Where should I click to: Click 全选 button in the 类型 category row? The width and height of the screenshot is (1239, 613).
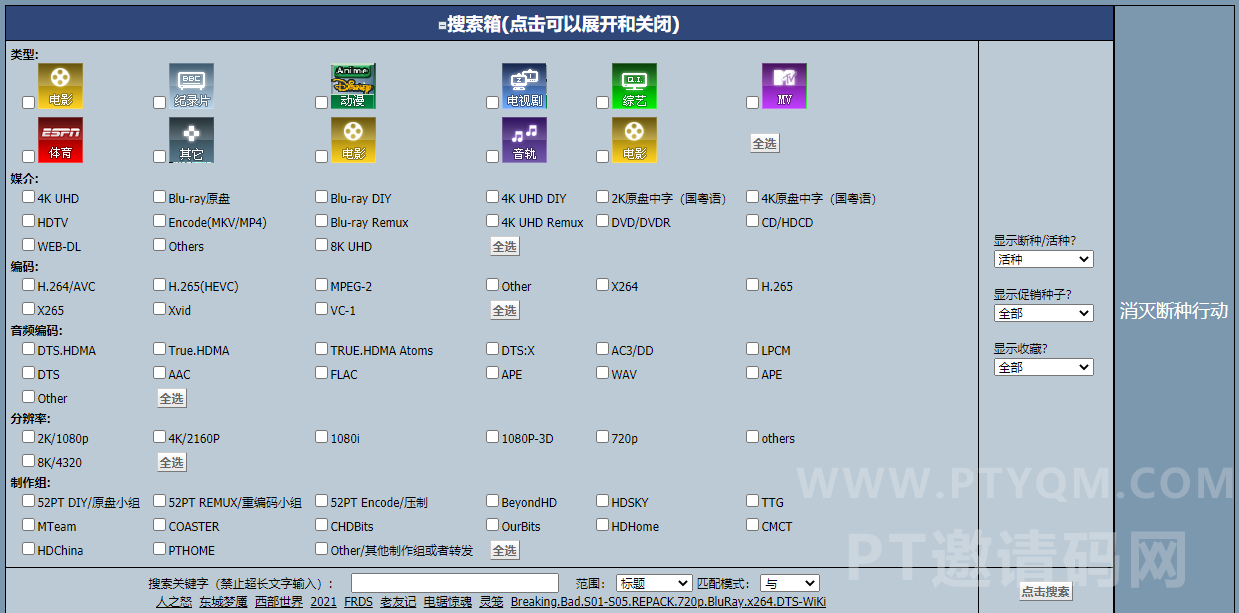coord(764,144)
